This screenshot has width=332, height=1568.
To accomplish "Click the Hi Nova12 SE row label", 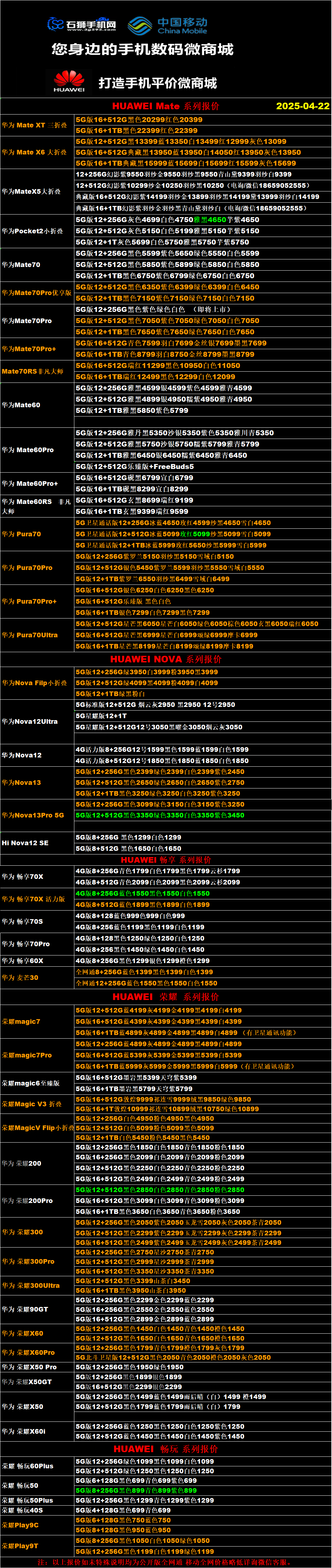I will point(24,843).
